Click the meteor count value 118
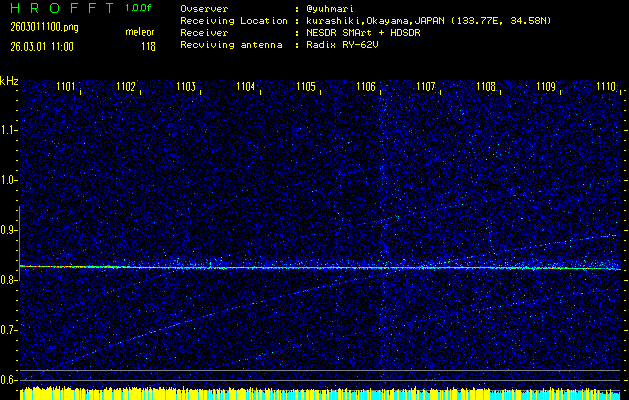The image size is (629, 400). pyautogui.click(x=148, y=46)
